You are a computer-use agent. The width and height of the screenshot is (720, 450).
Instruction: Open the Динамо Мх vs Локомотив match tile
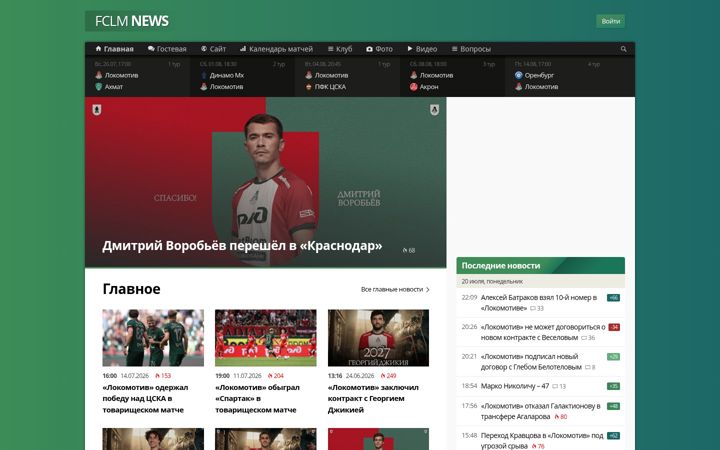242,76
